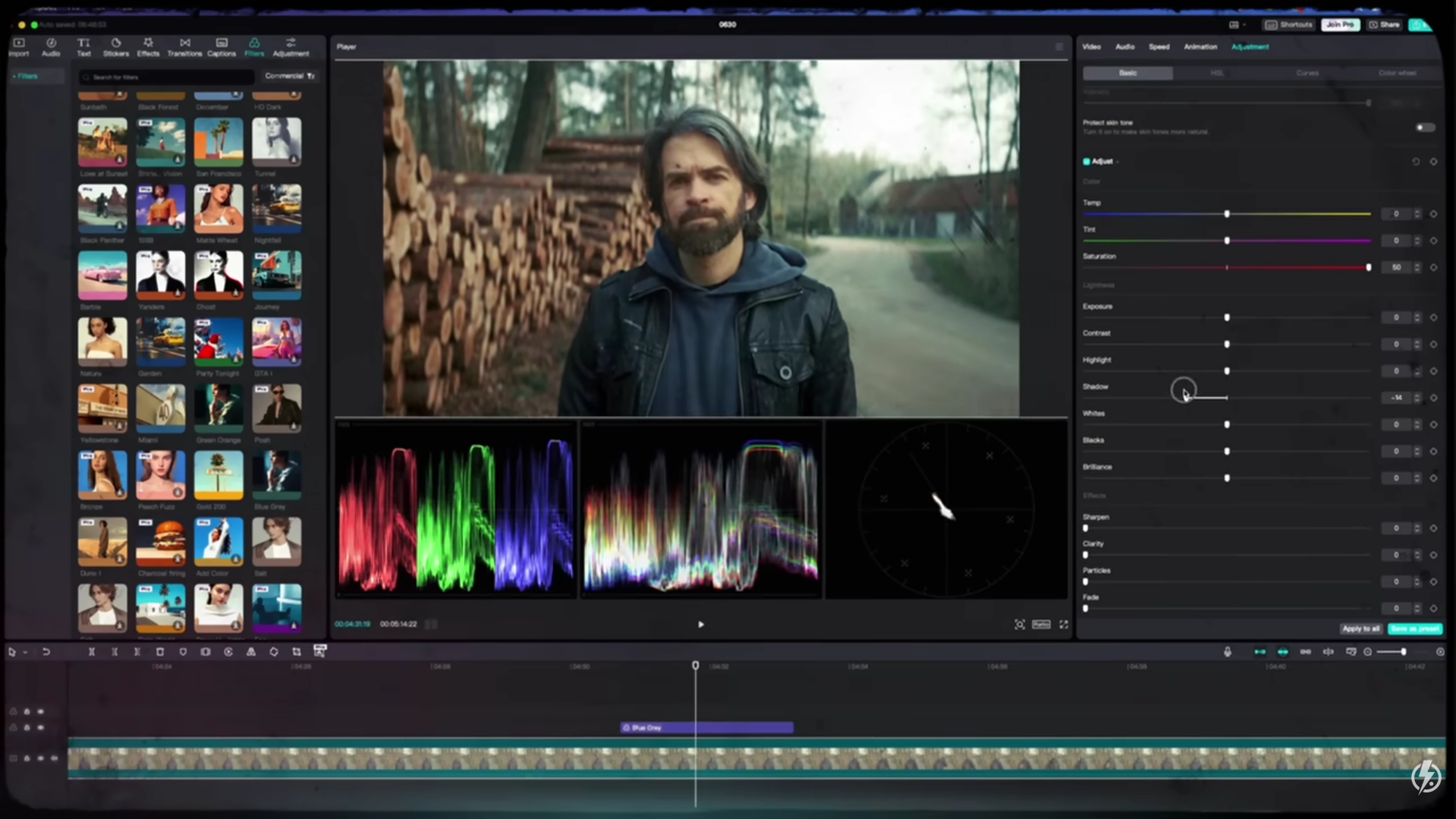Viewport: 1456px width, 819px height.
Task: Switch to the Curves tab
Action: 1307,73
